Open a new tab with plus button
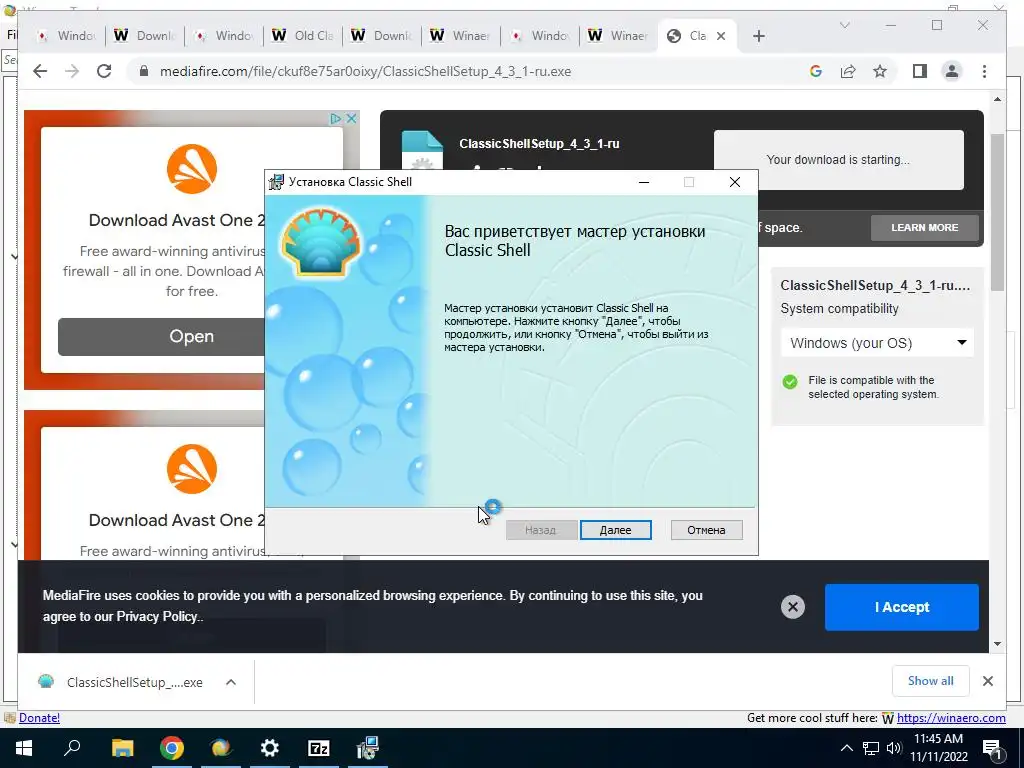The width and height of the screenshot is (1024, 768). (x=758, y=36)
